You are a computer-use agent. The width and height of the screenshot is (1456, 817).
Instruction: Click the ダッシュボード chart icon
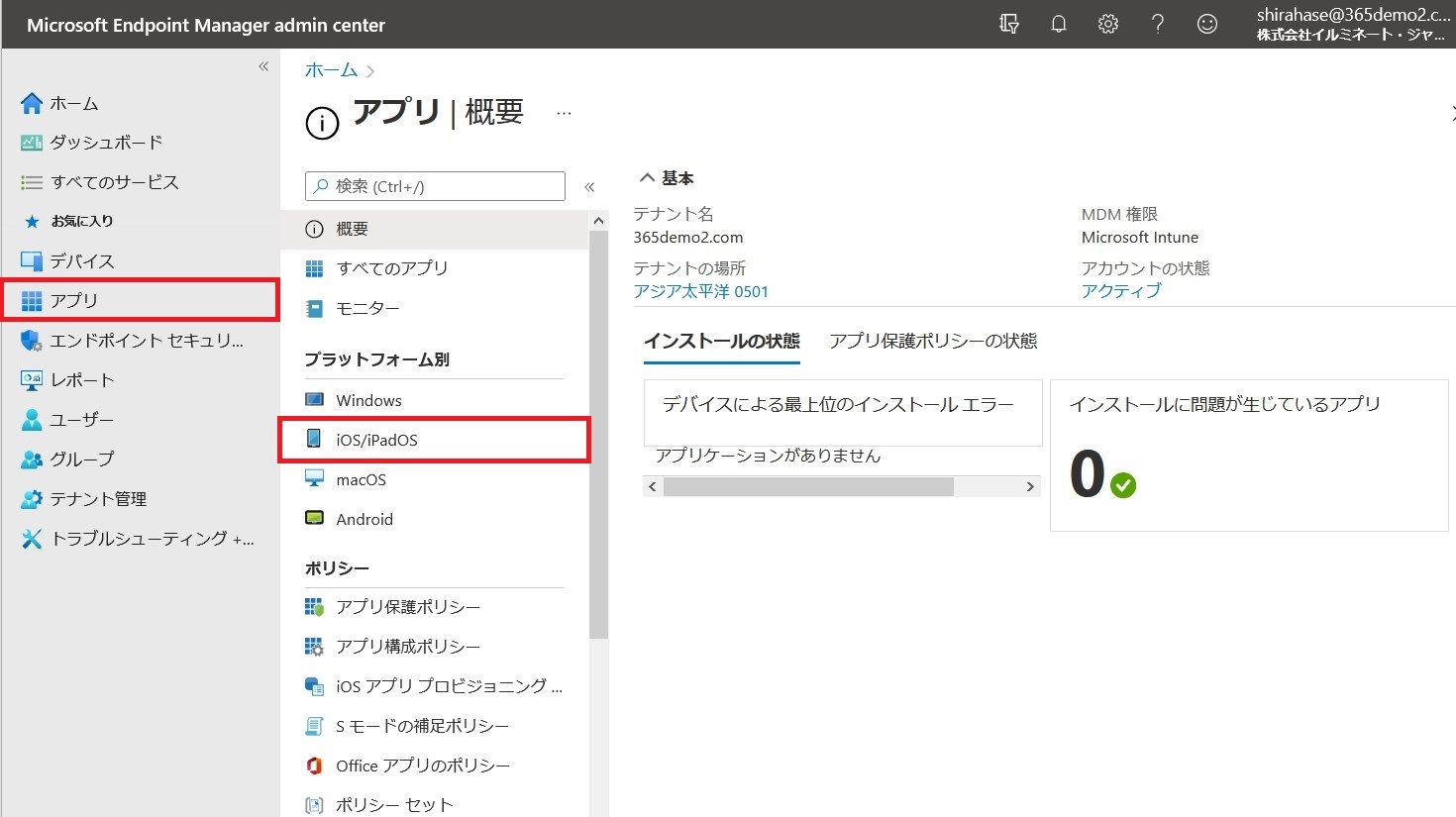pyautogui.click(x=32, y=143)
